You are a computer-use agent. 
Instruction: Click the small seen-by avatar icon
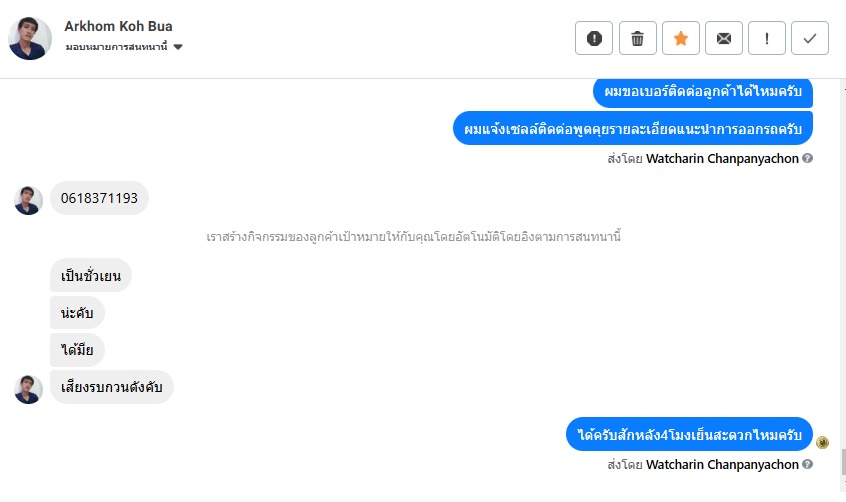(x=823, y=442)
